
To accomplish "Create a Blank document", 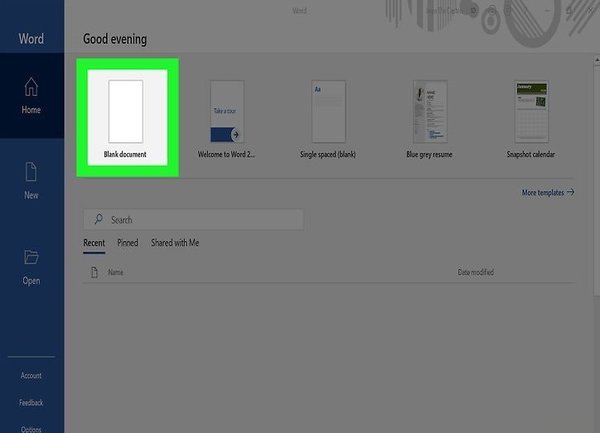I will click(x=126, y=119).
